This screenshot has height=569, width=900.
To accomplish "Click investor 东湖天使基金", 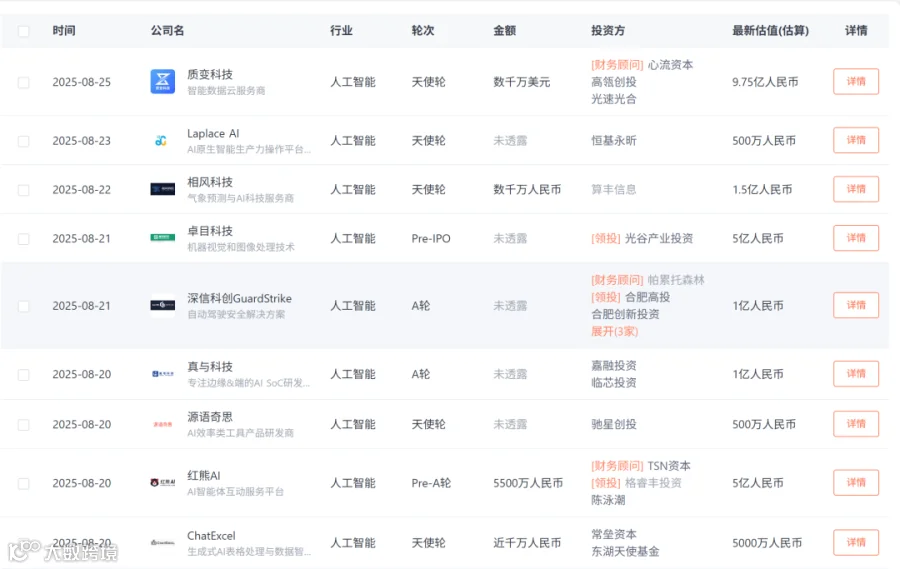I will coord(626,552).
